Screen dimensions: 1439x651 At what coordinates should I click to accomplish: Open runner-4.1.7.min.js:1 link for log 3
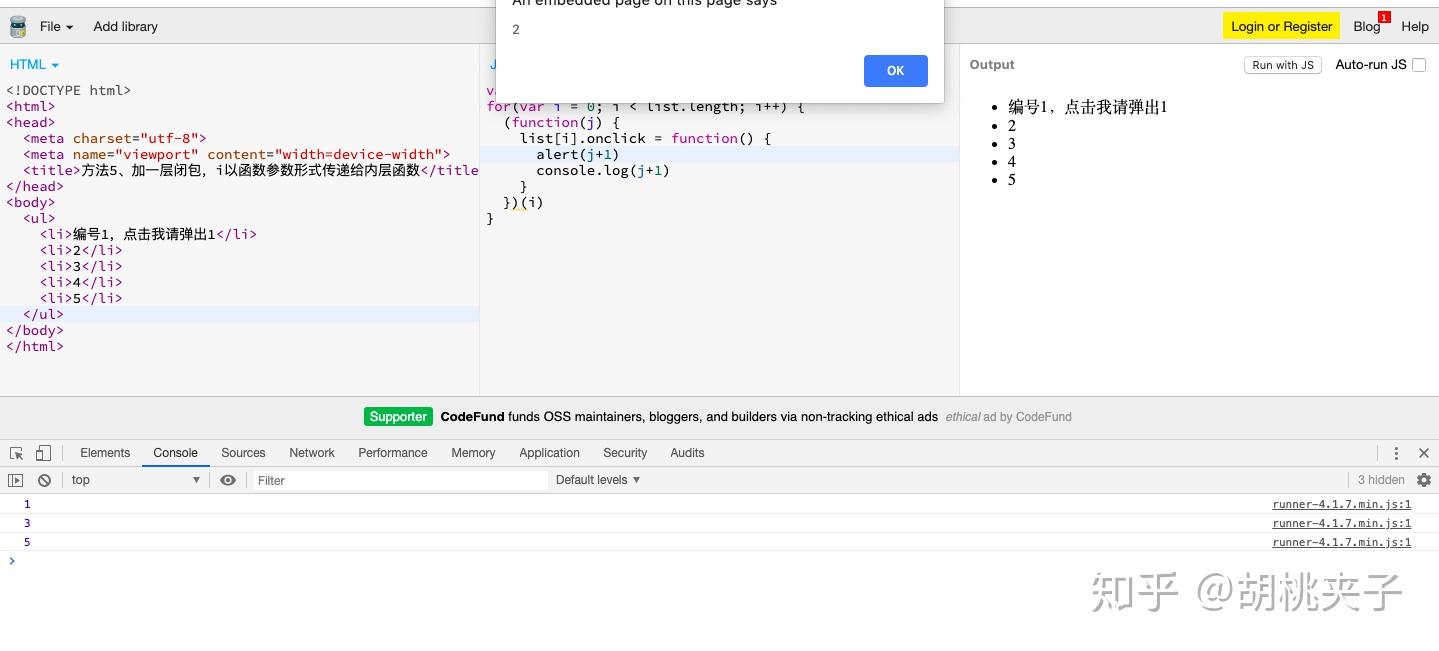click(x=1341, y=523)
